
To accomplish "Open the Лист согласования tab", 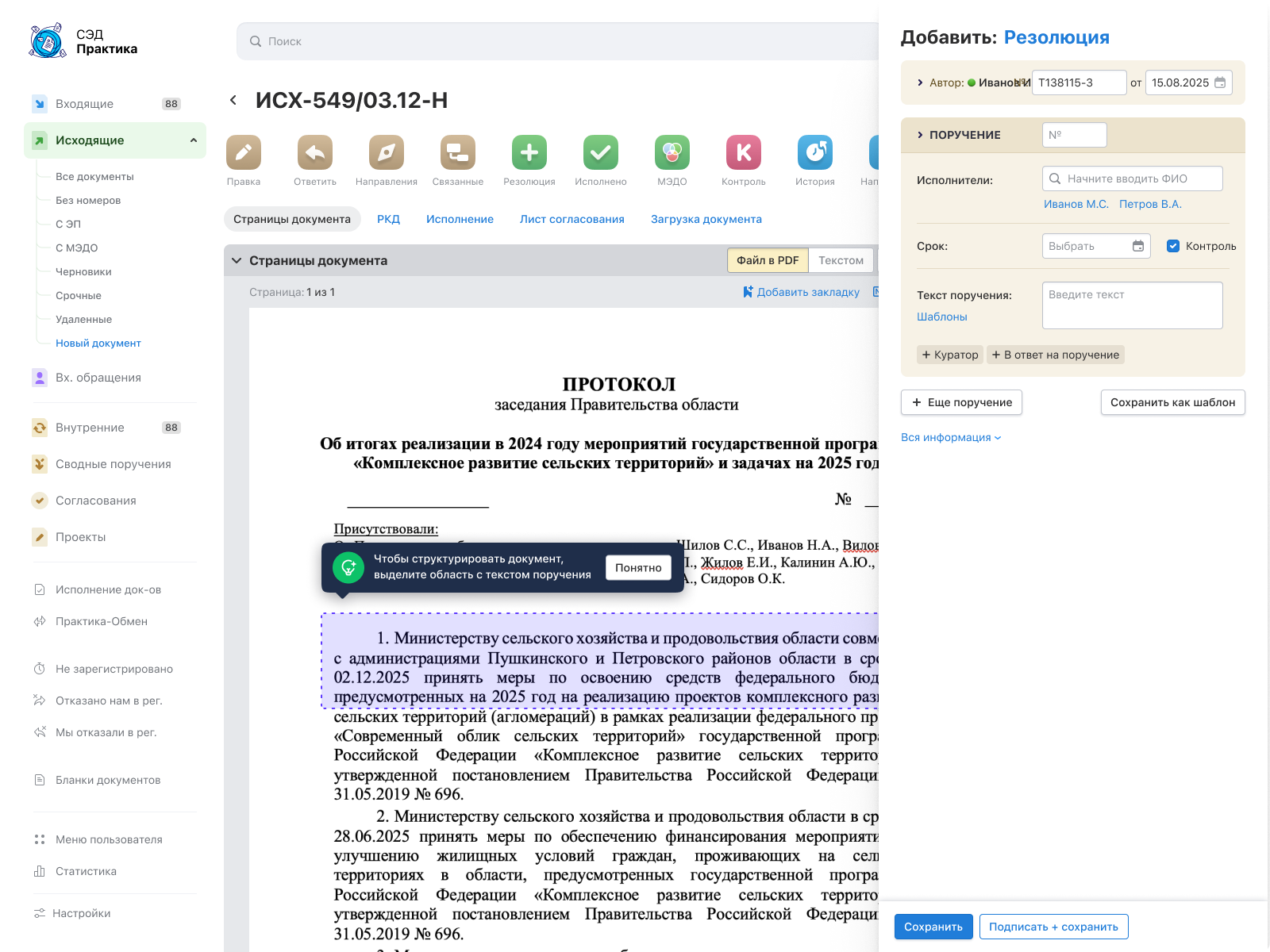I will [x=571, y=219].
